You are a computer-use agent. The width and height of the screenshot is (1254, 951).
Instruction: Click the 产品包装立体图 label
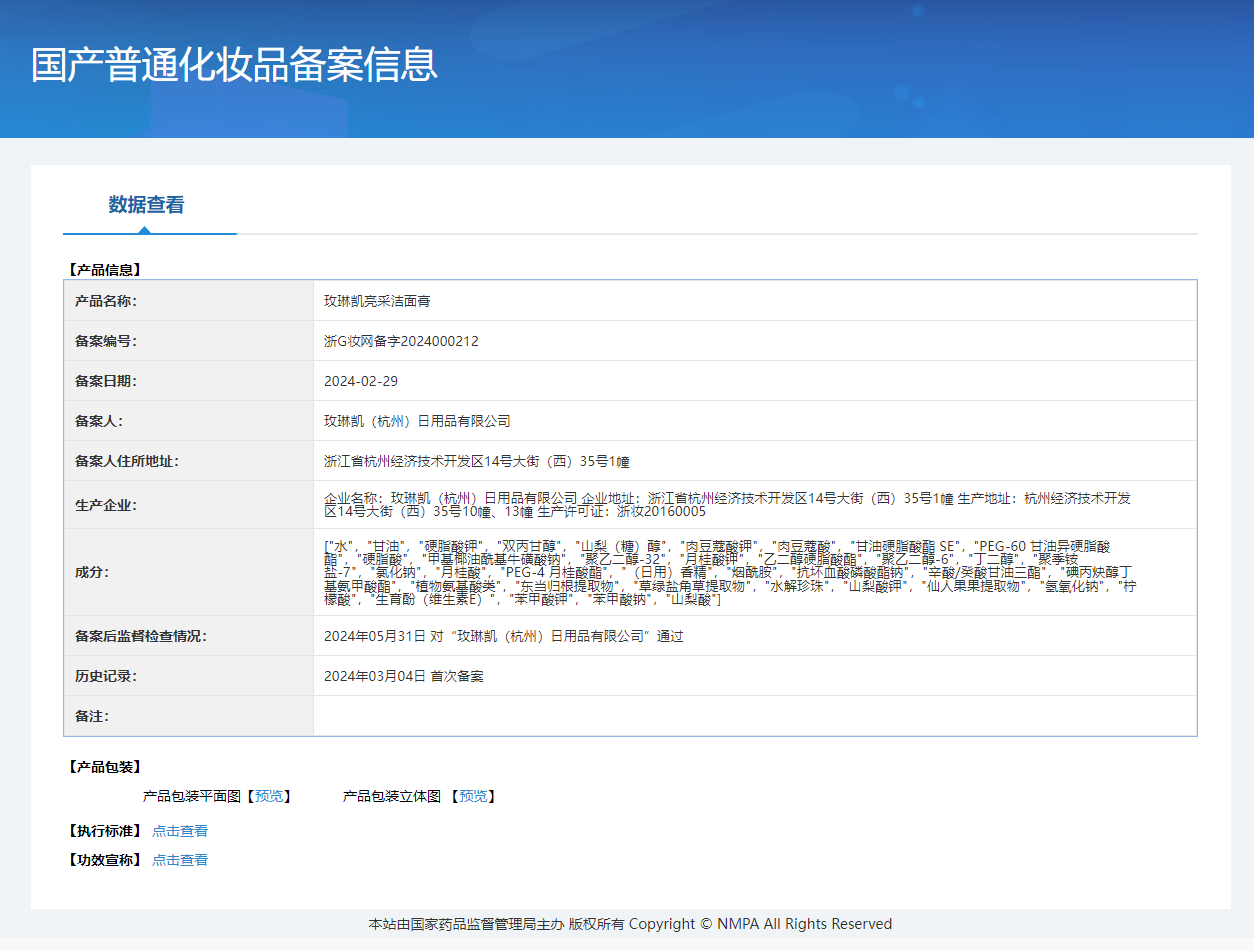click(392, 796)
